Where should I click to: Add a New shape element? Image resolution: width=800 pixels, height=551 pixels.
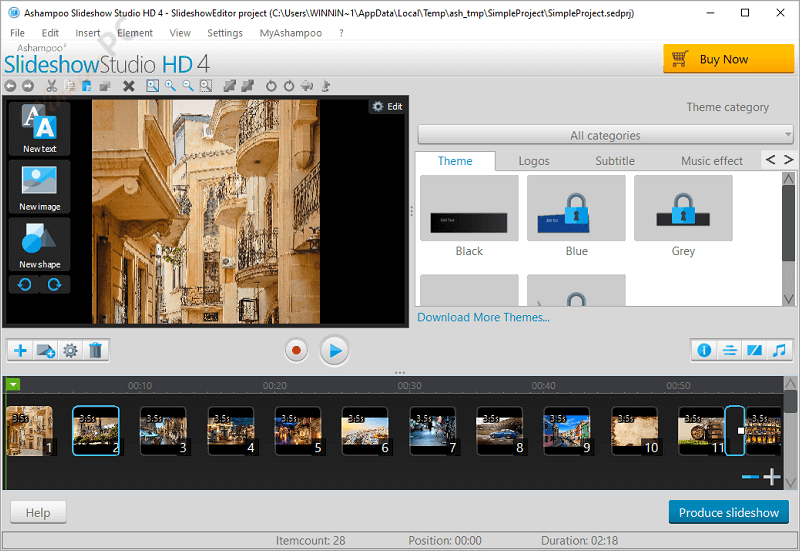tap(39, 244)
